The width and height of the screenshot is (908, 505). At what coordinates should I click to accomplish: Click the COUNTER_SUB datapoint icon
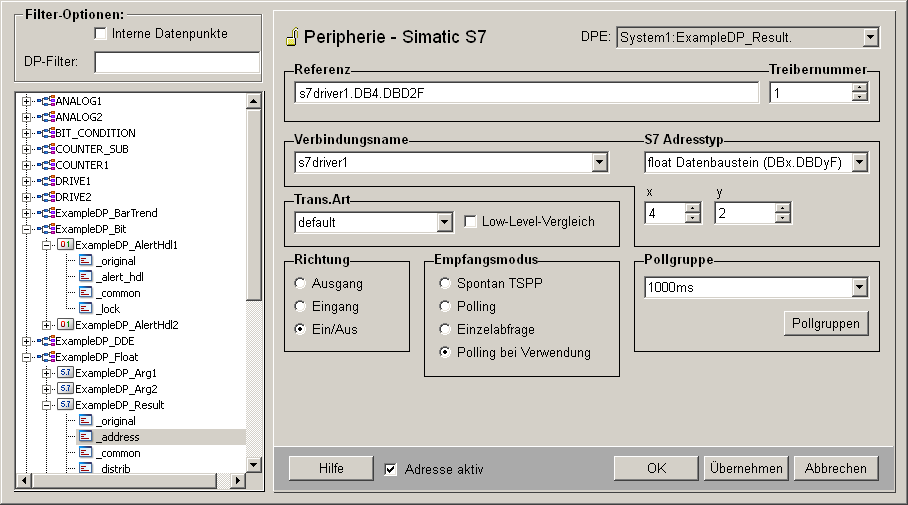pos(47,149)
